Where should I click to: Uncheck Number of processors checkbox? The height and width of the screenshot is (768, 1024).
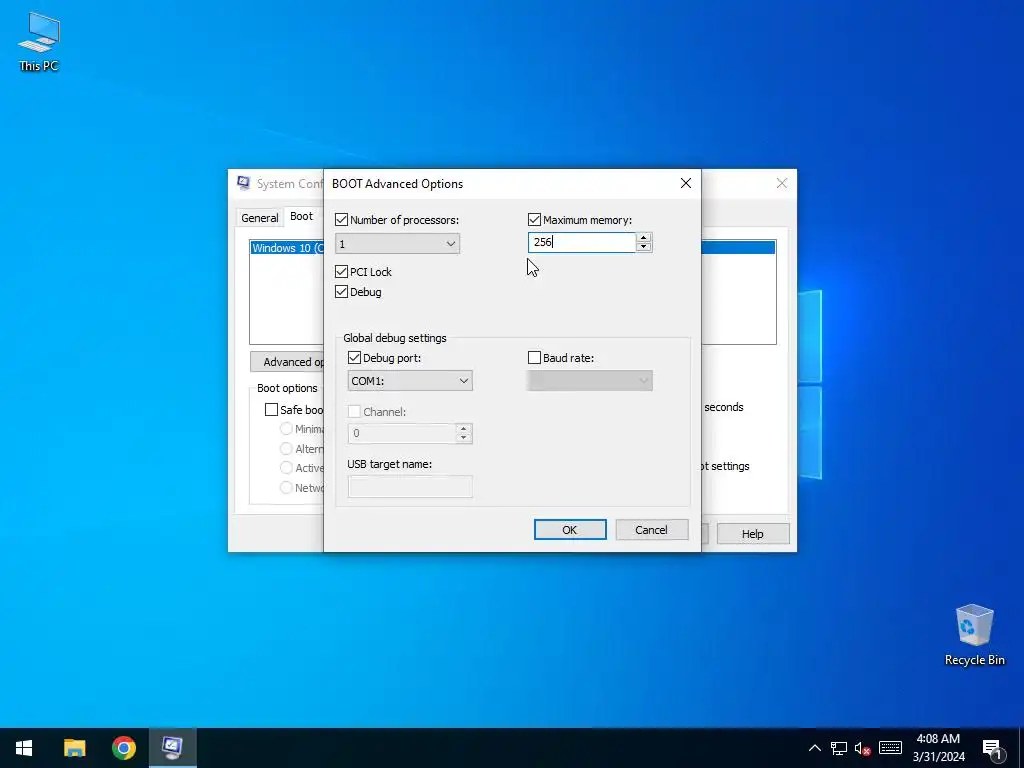click(x=341, y=220)
